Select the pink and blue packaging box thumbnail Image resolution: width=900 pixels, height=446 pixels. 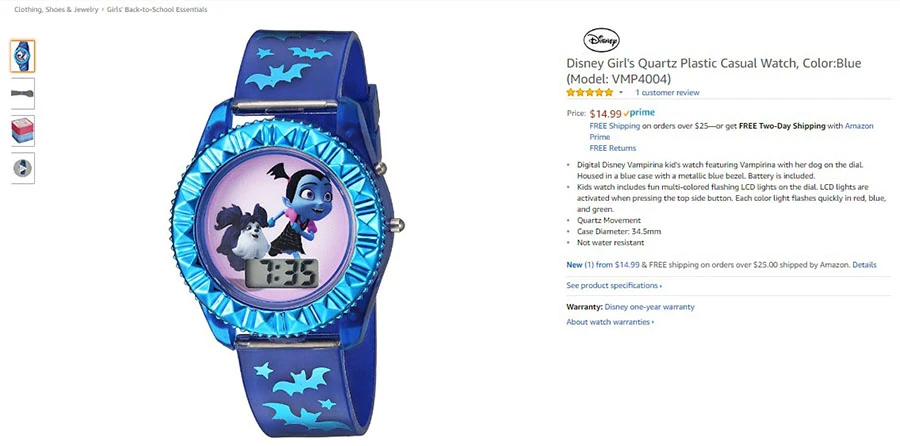(22, 131)
